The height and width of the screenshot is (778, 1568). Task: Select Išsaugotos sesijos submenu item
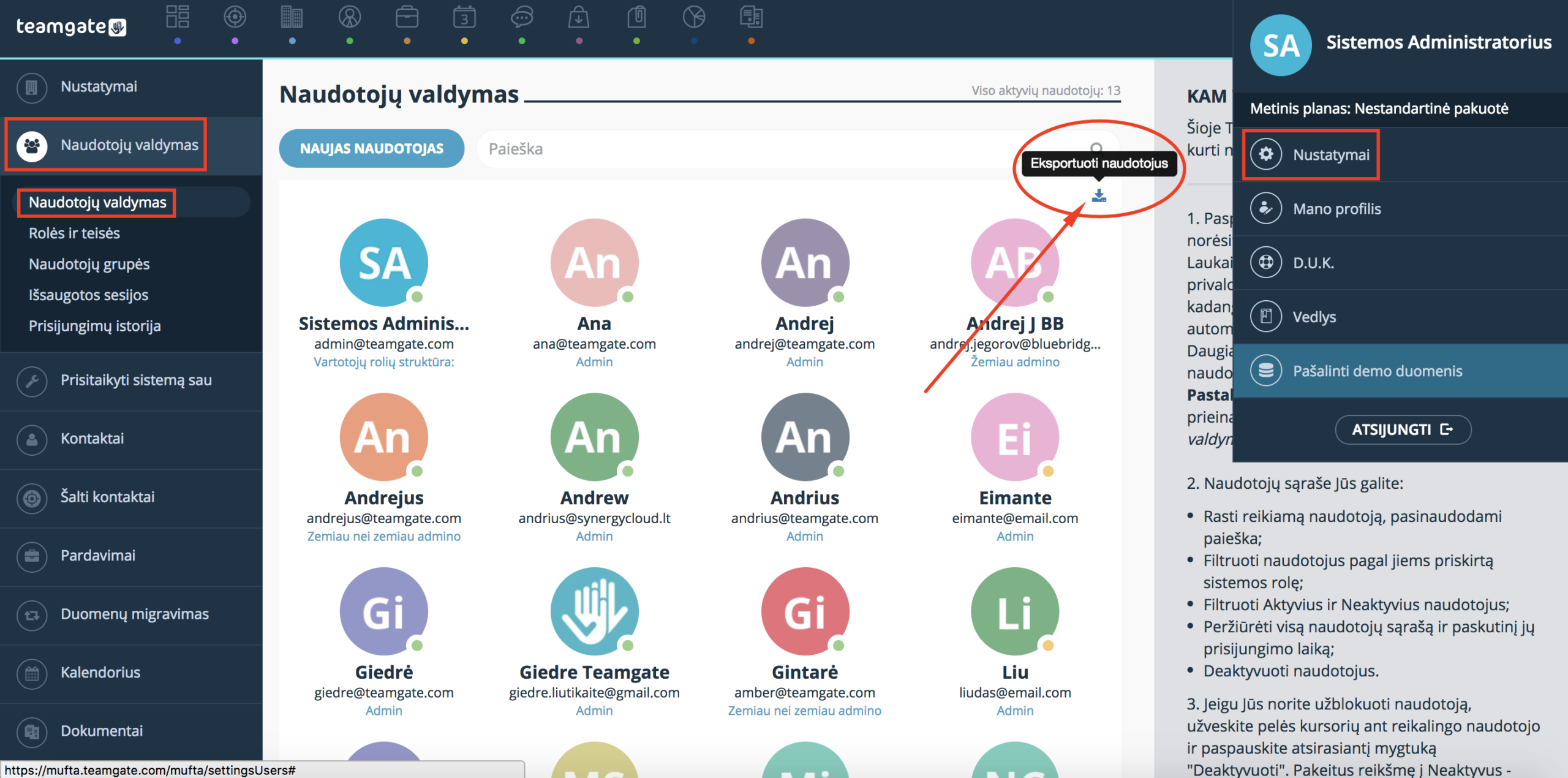coord(88,295)
